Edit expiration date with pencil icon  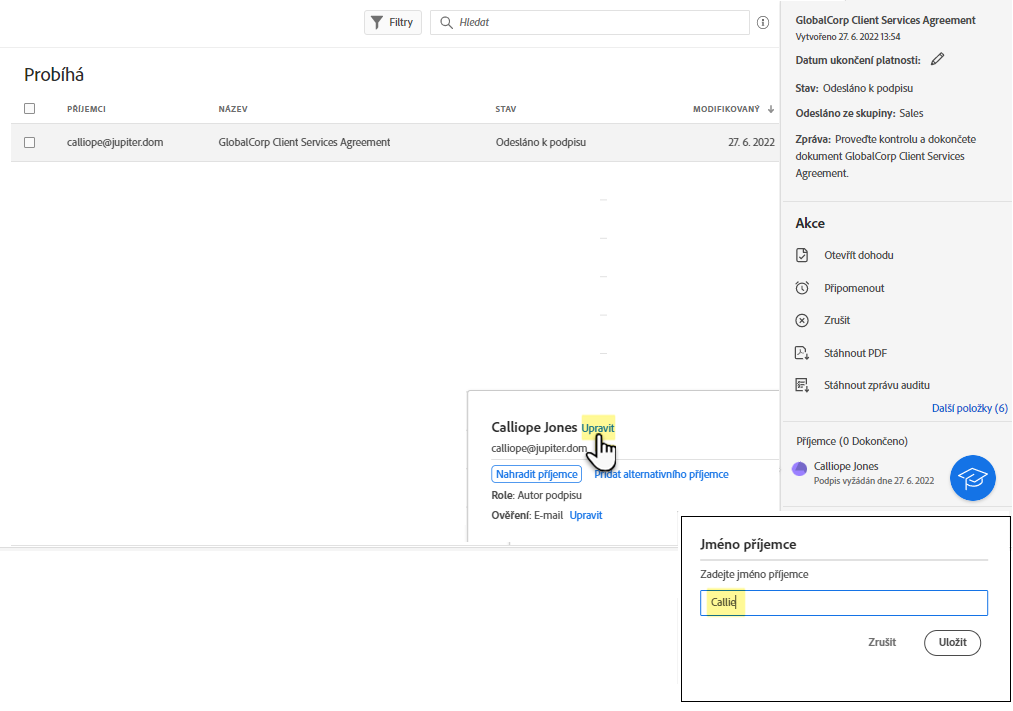(x=937, y=60)
